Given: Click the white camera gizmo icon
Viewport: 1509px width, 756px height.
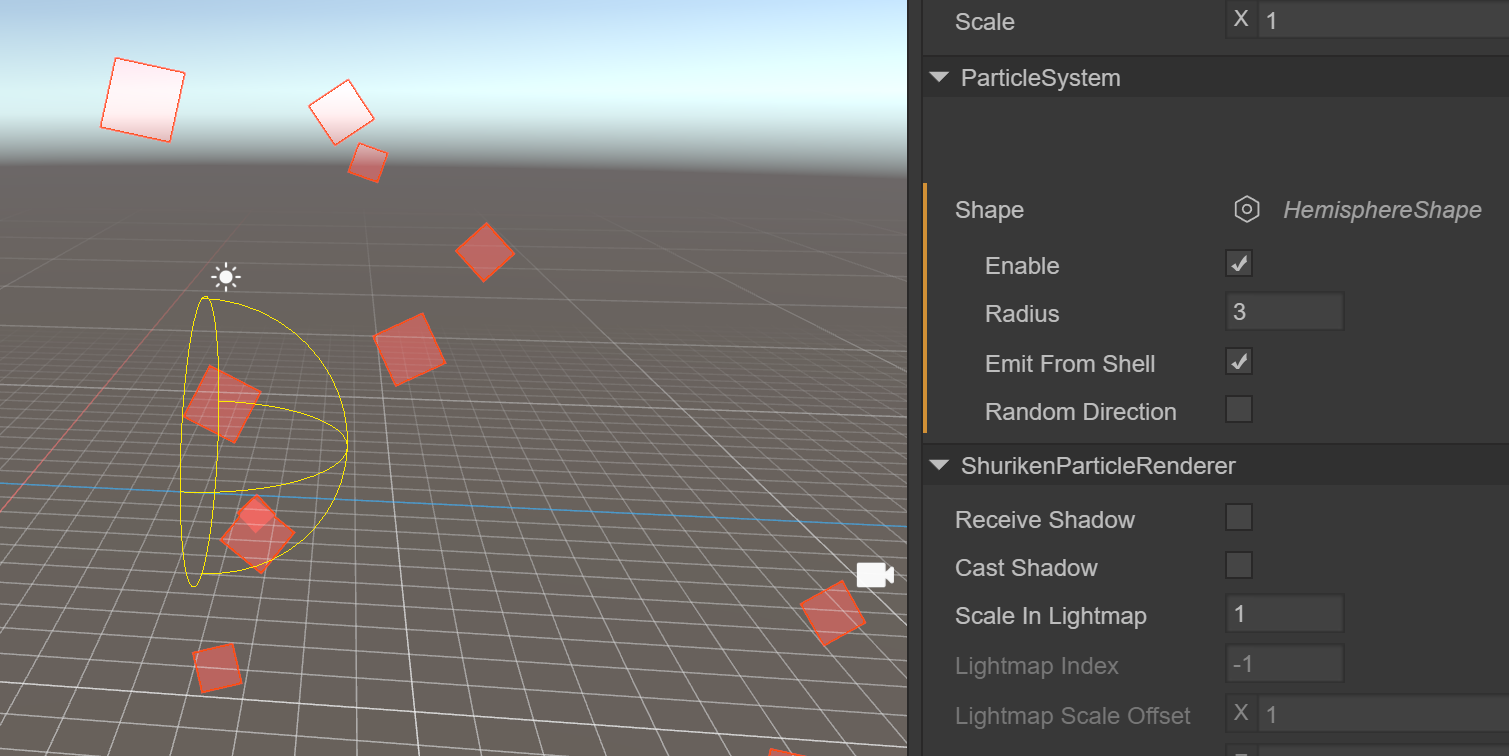Looking at the screenshot, I should coord(874,575).
